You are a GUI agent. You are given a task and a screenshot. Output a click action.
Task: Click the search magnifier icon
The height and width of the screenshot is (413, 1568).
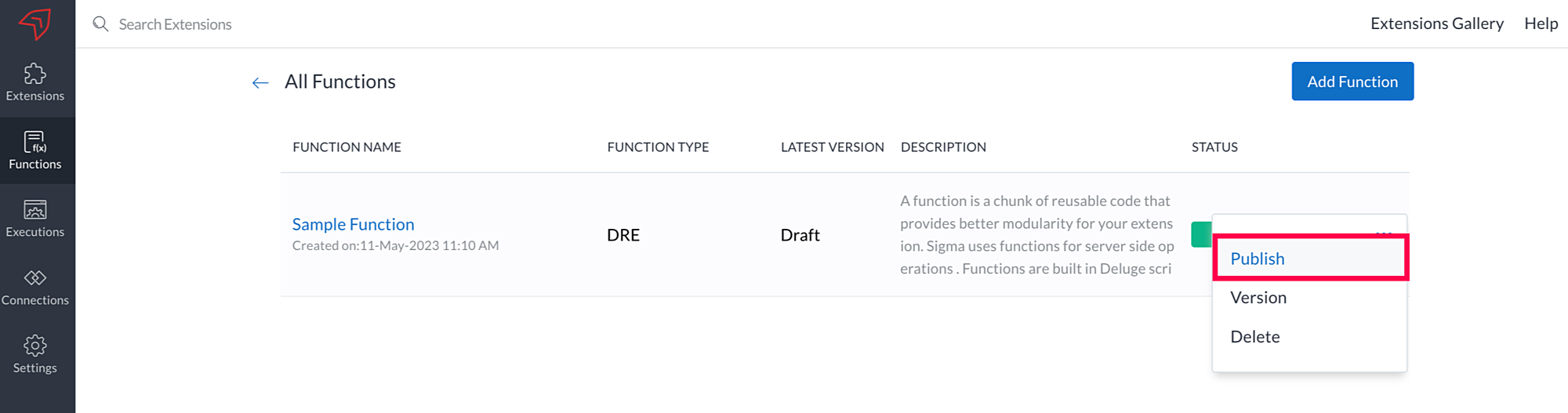pos(100,24)
